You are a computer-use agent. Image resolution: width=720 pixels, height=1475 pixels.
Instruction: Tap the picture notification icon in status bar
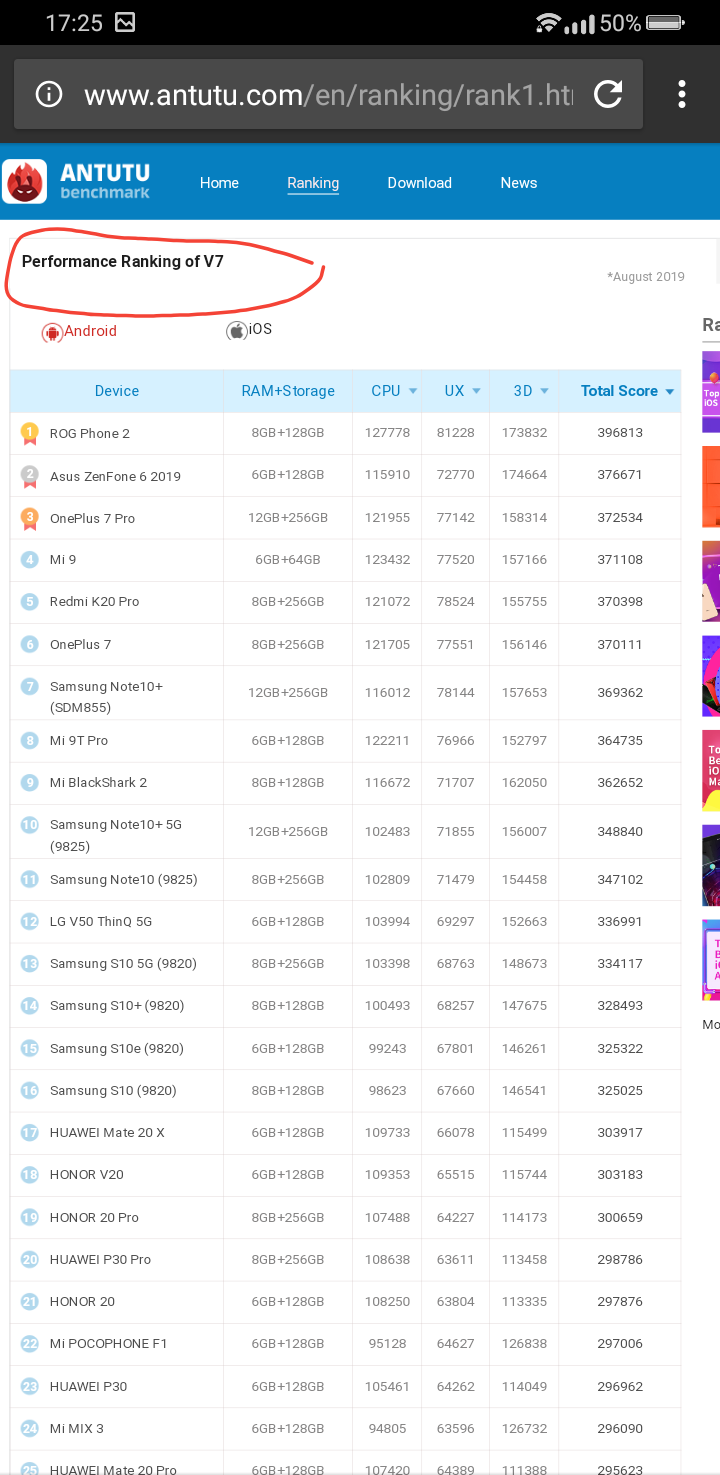pos(125,22)
